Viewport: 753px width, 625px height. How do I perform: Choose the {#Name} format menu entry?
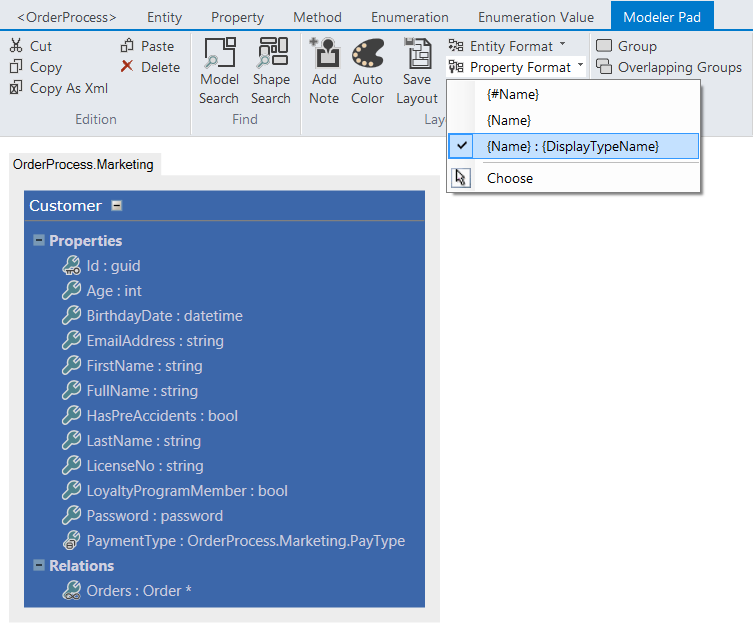pyautogui.click(x=512, y=94)
